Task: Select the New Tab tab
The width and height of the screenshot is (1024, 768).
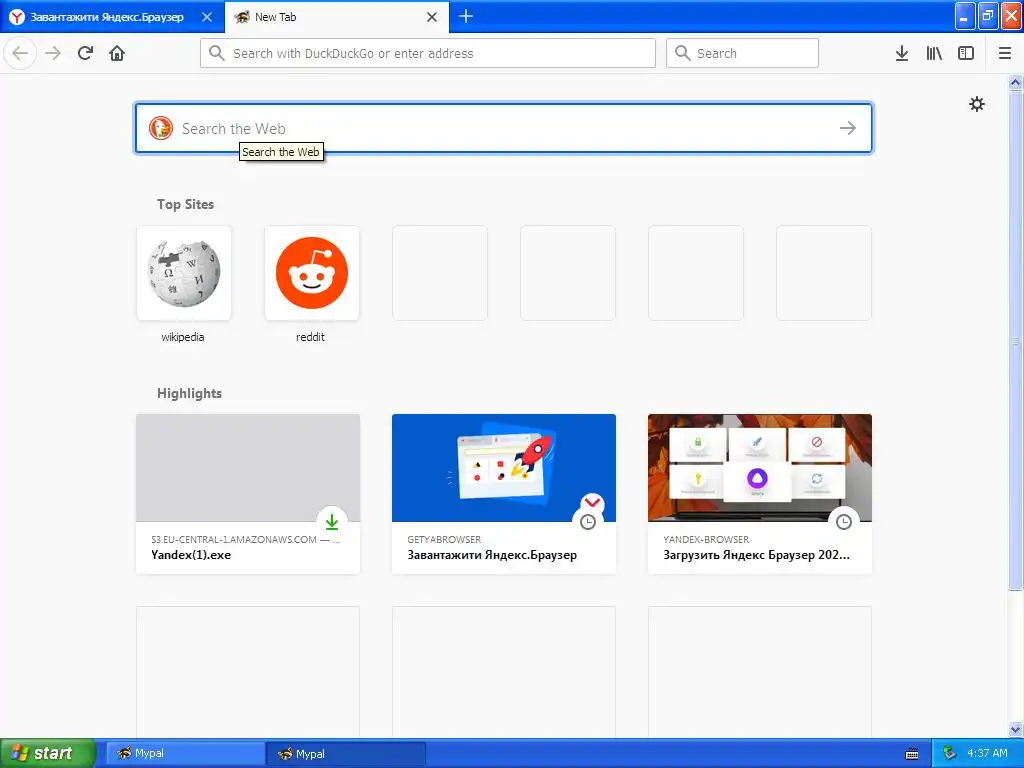Action: point(337,17)
